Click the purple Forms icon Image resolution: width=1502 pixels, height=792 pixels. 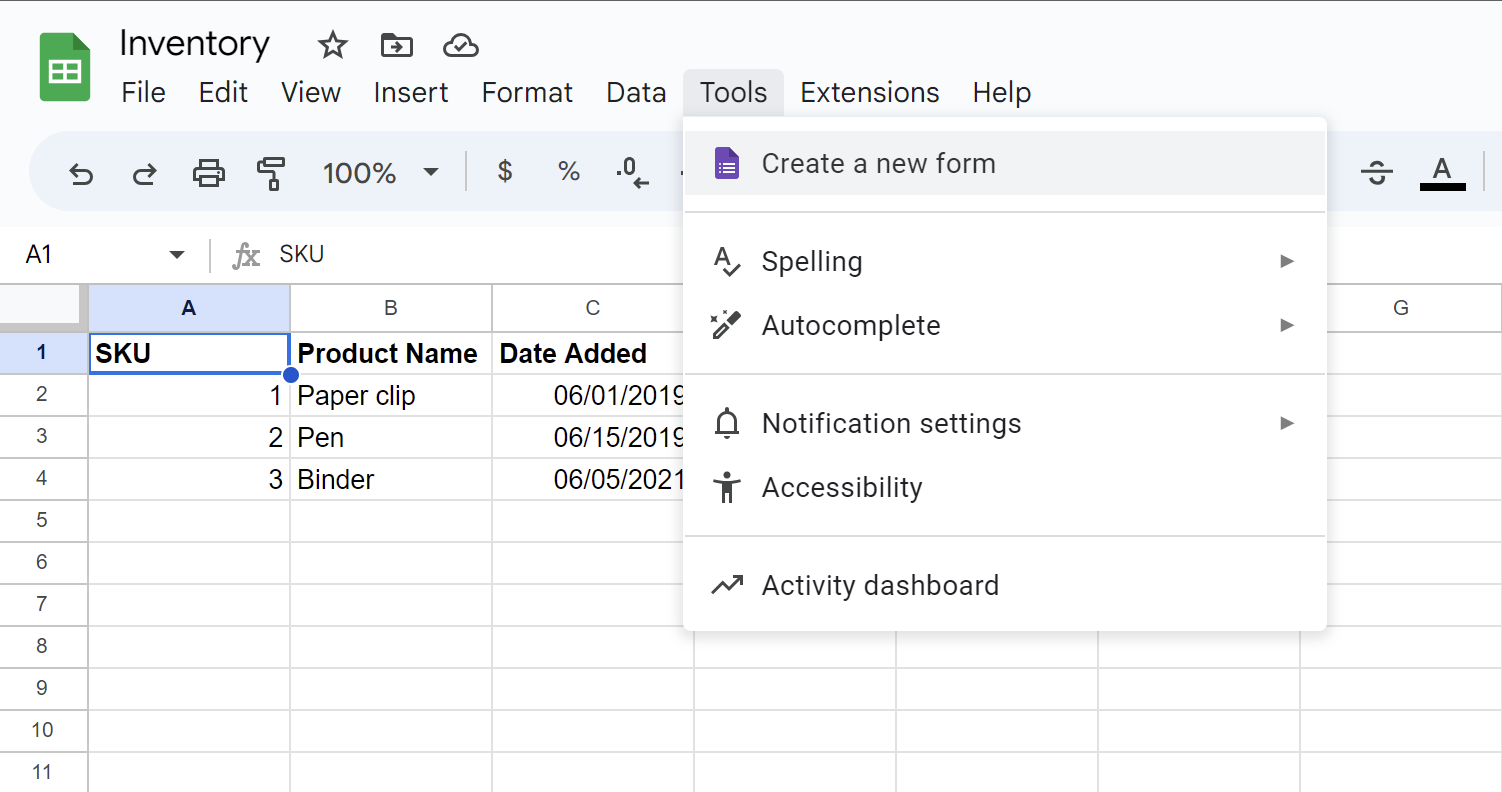coord(727,164)
